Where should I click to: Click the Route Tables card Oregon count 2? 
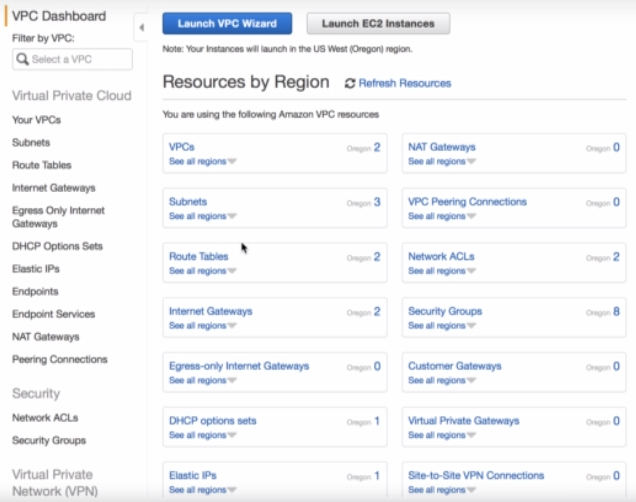[x=377, y=257]
